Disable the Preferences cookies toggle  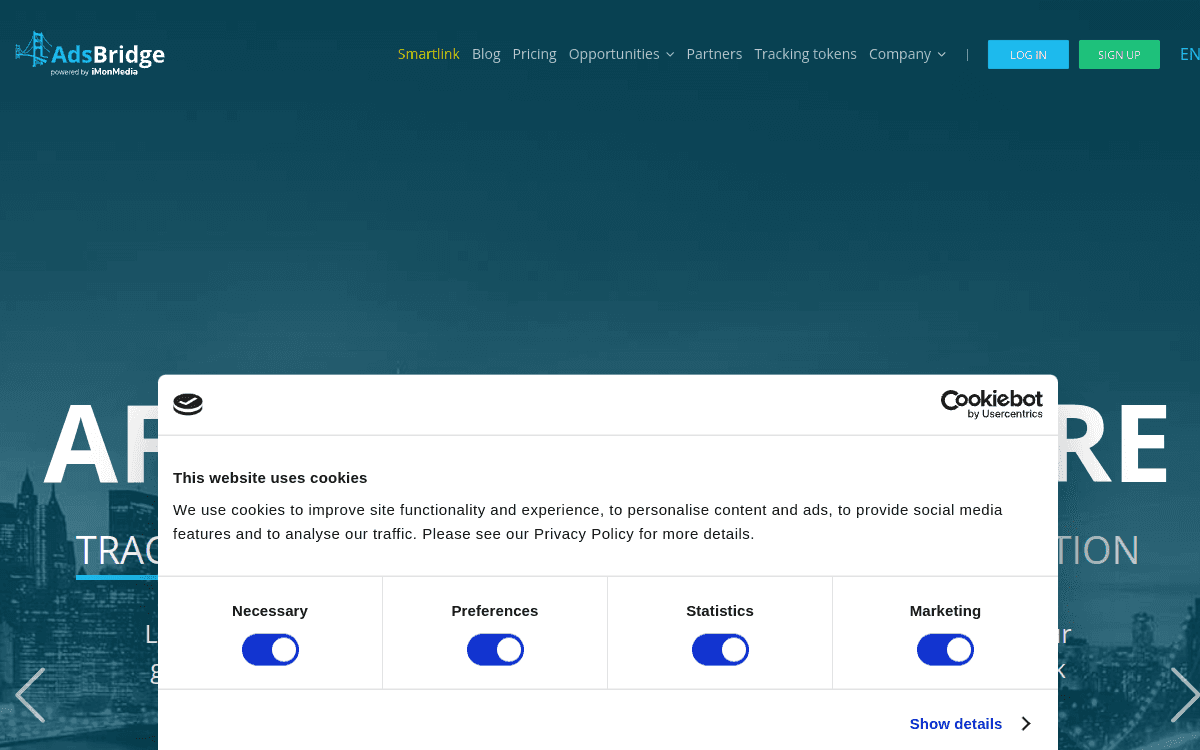click(x=495, y=649)
